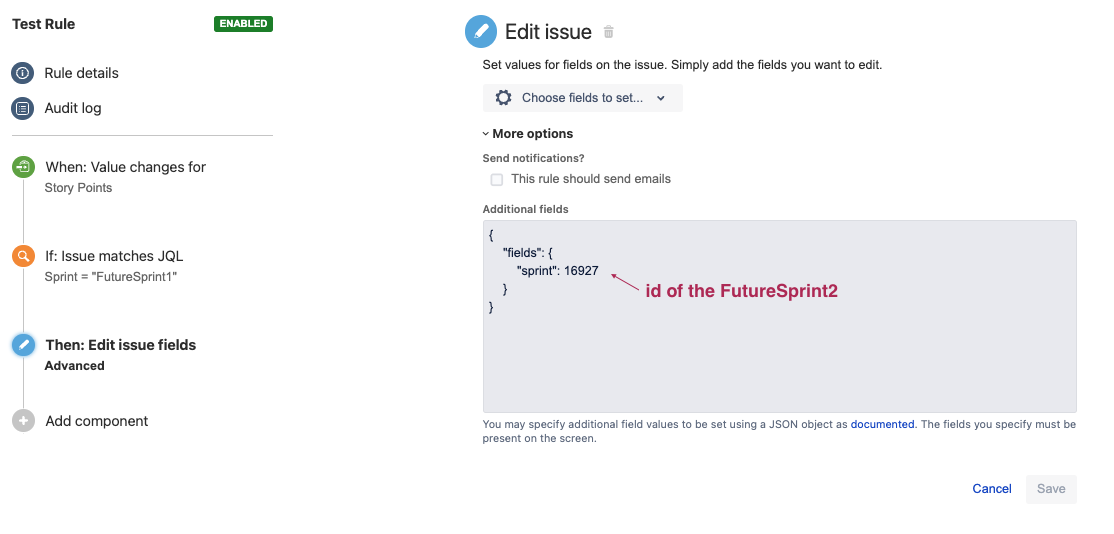Enable 'This rule should send emails' checkbox
This screenshot has width=1114, height=534.
click(x=497, y=180)
